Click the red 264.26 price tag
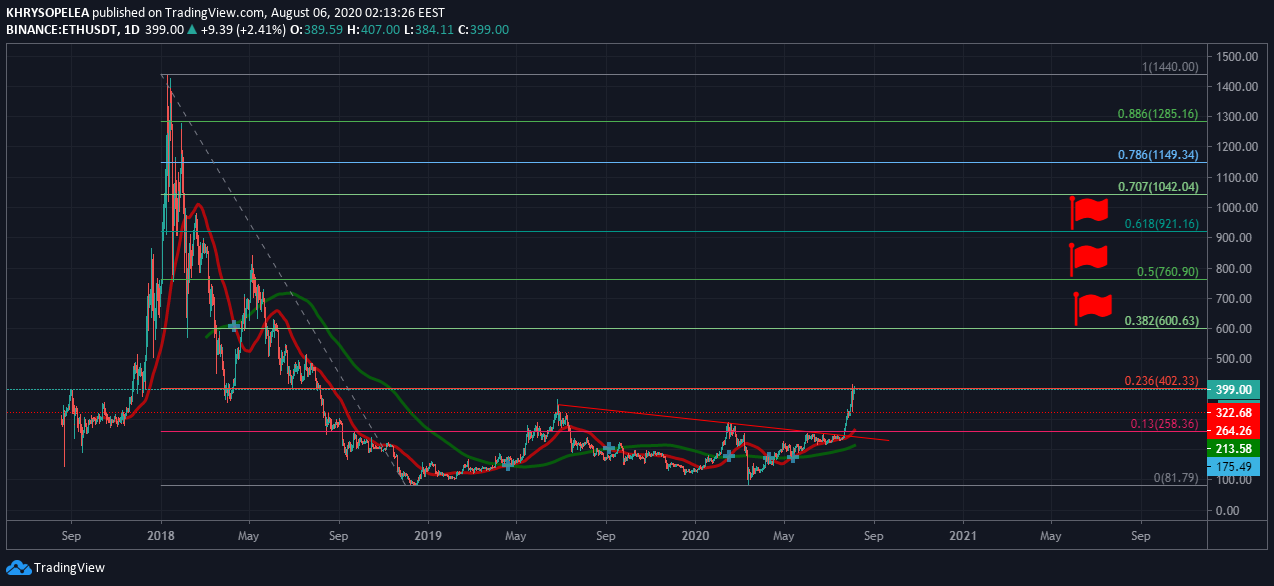Screen dimensions: 1274x586 (x=1234, y=431)
